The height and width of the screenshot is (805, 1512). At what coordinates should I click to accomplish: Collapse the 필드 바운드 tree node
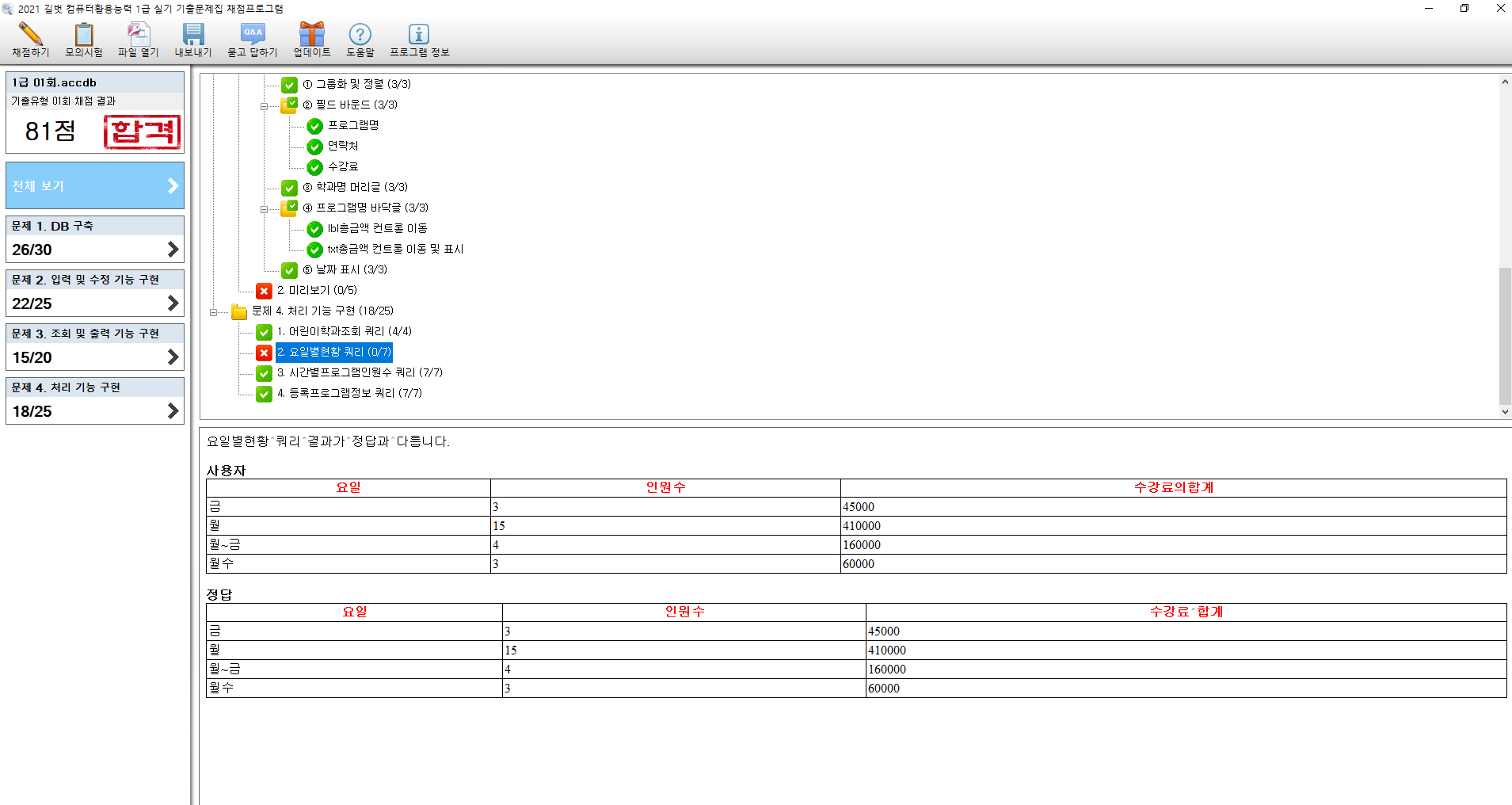pos(265,106)
